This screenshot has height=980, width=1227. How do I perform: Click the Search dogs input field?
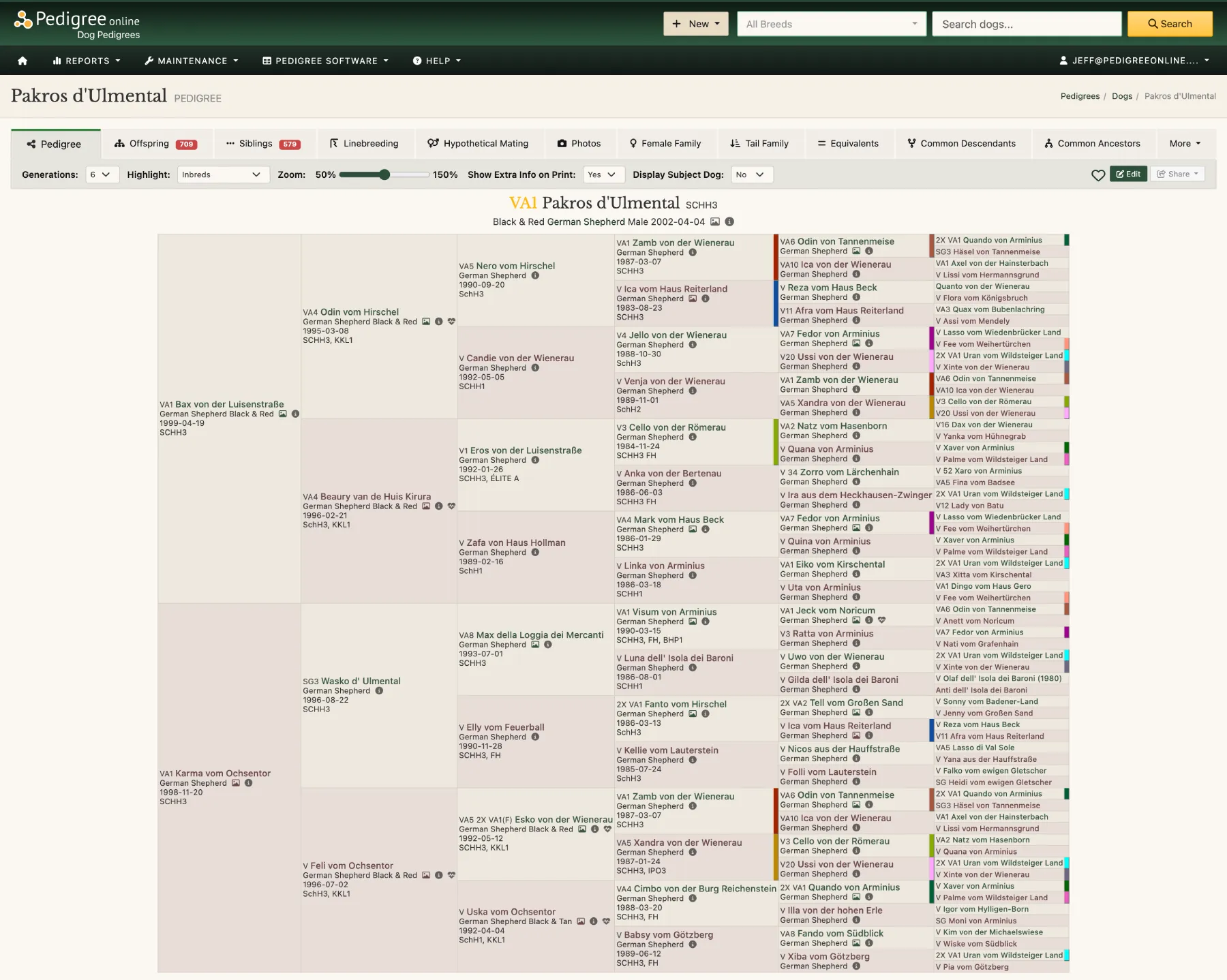[x=1027, y=24]
